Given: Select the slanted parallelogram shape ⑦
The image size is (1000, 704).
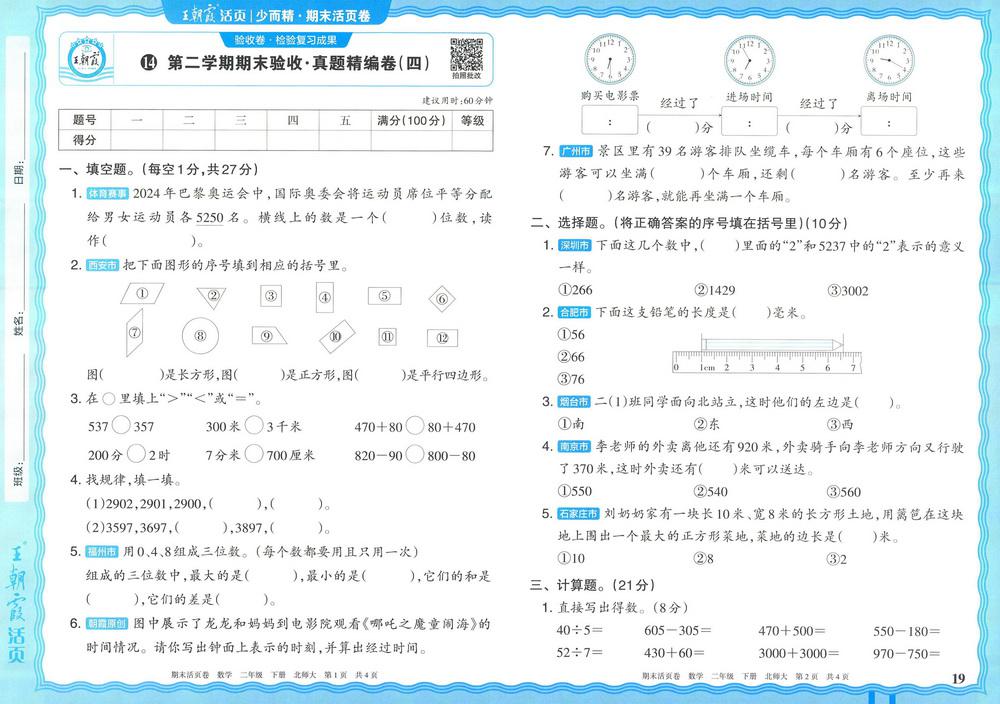Looking at the screenshot, I should pos(135,332).
